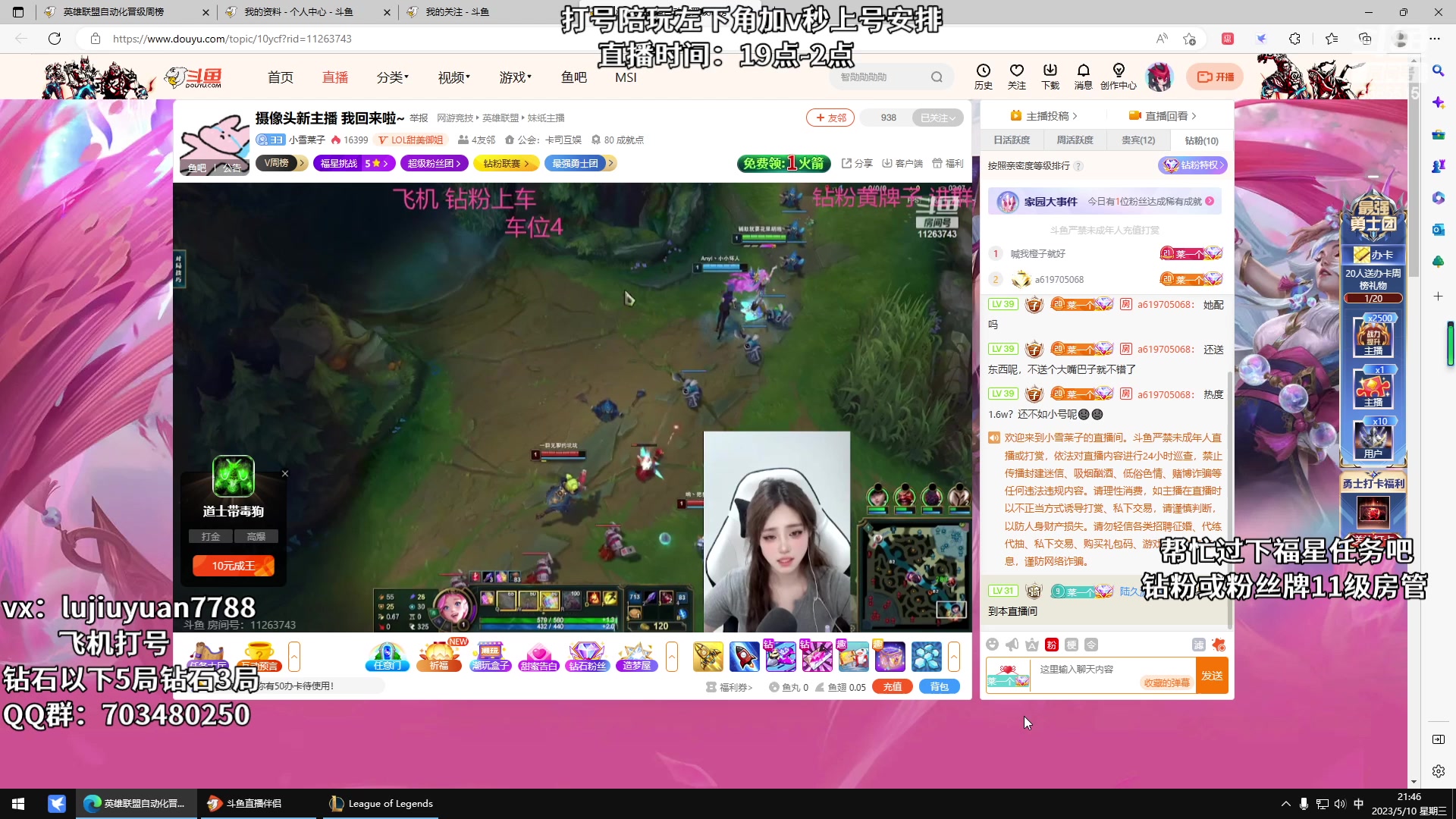Expand the 分类 dropdown menu
This screenshot has height=819, width=1456.
click(393, 77)
